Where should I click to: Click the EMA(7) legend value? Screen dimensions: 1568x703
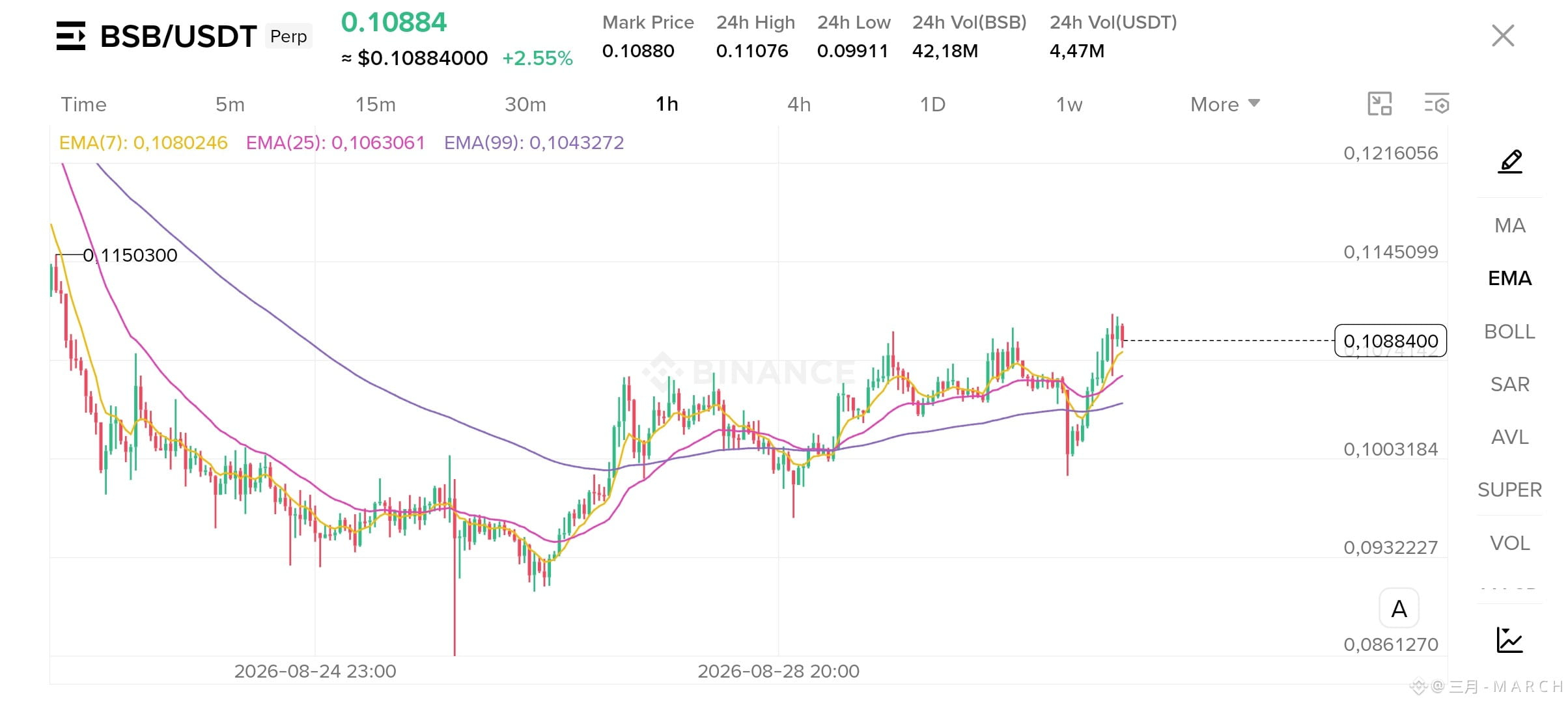[x=143, y=143]
